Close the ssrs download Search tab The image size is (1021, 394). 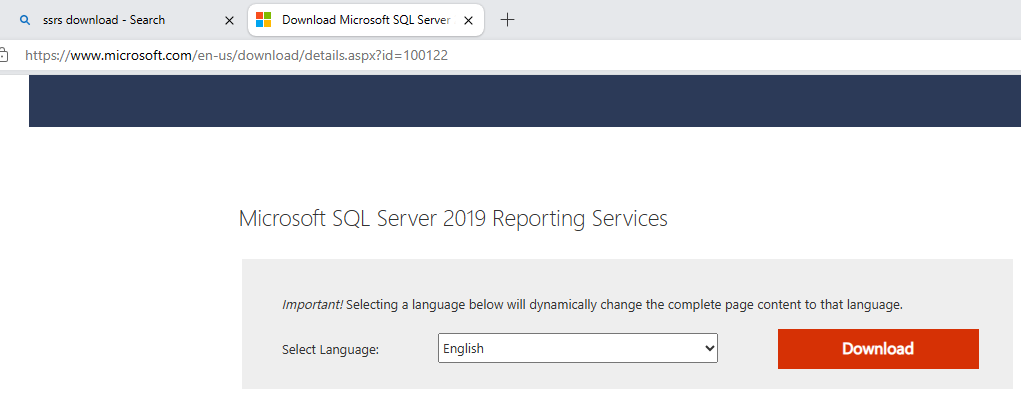[229, 20]
